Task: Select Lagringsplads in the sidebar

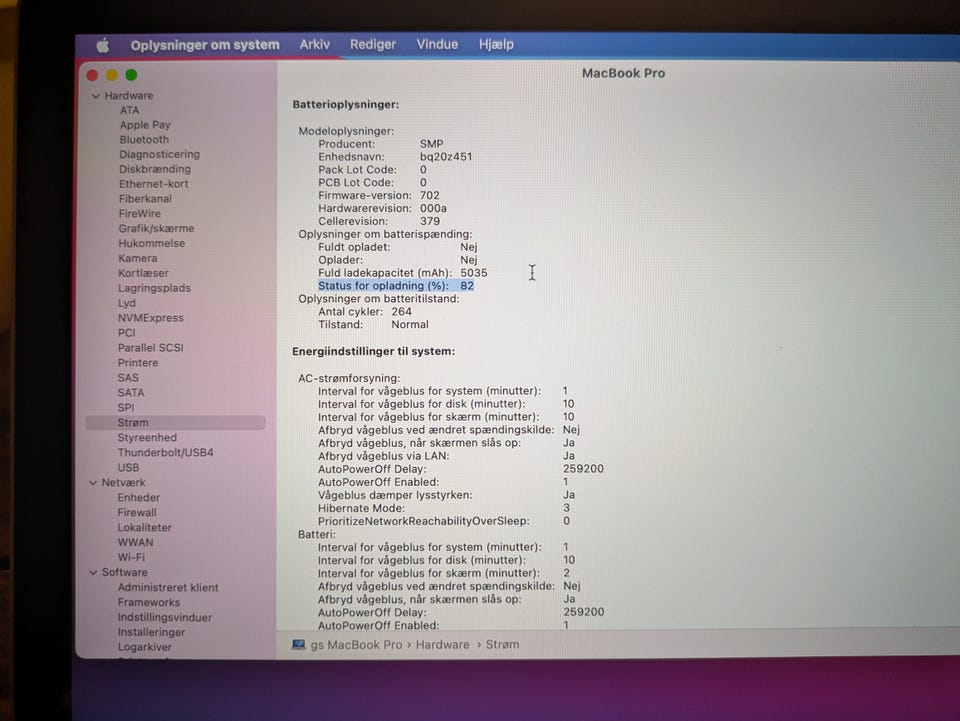Action: pyautogui.click(x=154, y=288)
